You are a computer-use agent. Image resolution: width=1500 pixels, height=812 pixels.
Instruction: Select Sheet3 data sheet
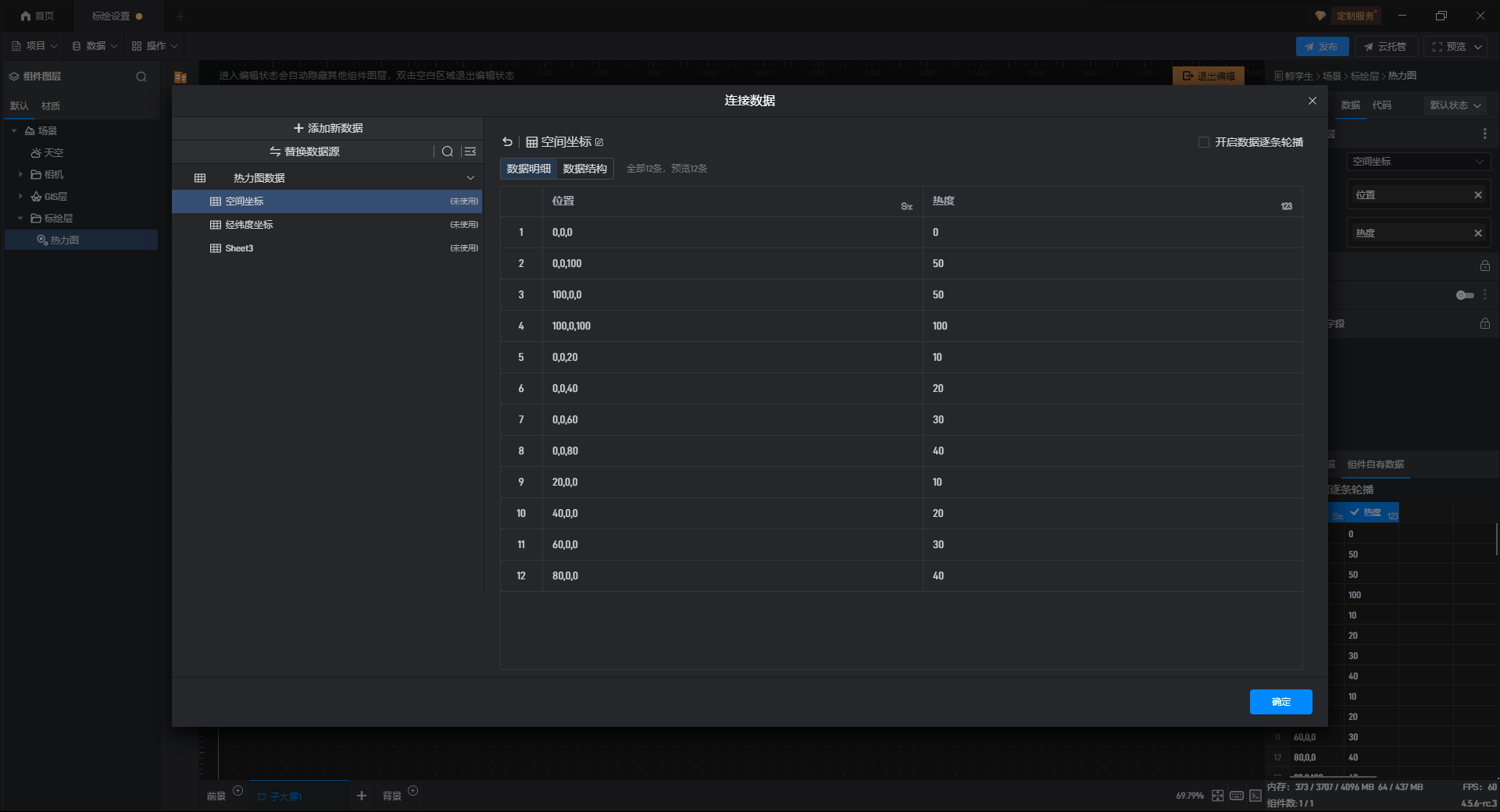click(327, 248)
